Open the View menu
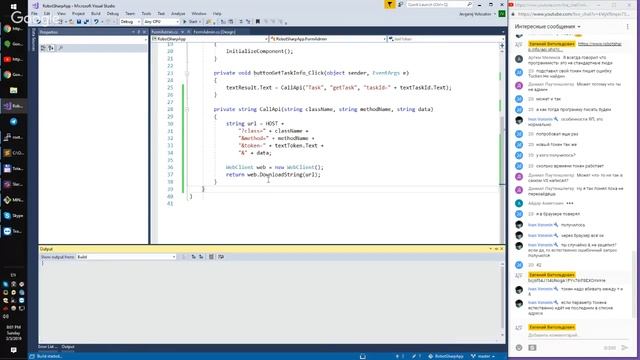Screen dimensions: 640x360 tap(61, 13)
